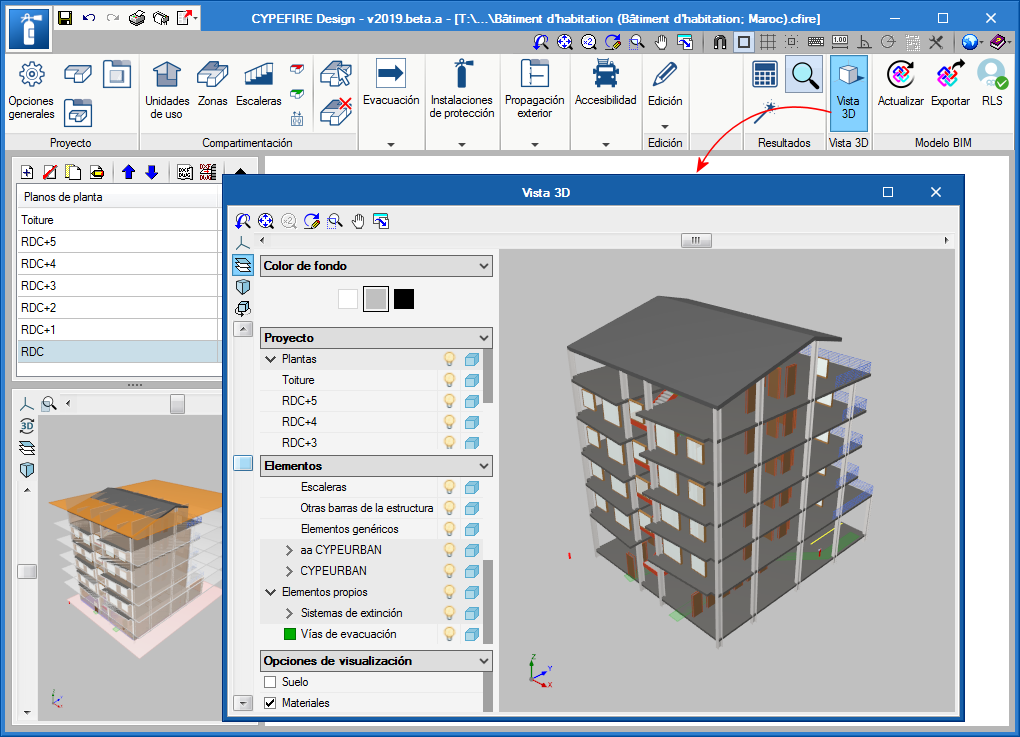Viewport: 1020px width, 737px height.
Task: Click Actualizar BIM model
Action: click(x=901, y=83)
